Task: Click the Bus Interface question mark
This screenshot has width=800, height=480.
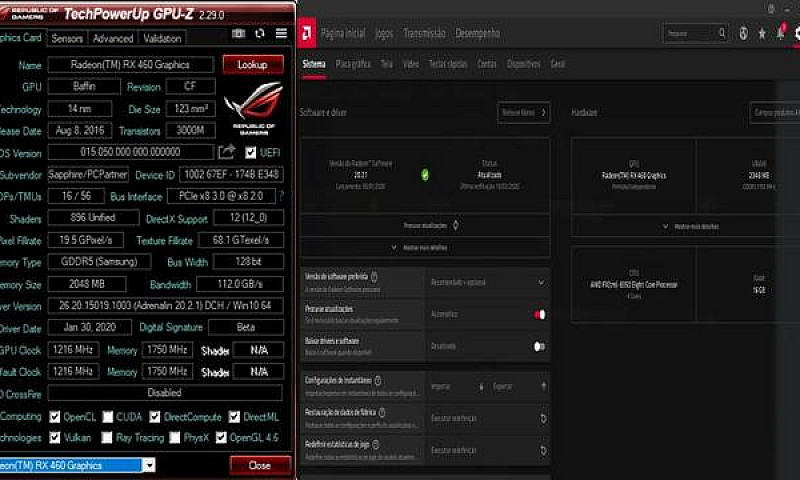Action: [x=281, y=196]
